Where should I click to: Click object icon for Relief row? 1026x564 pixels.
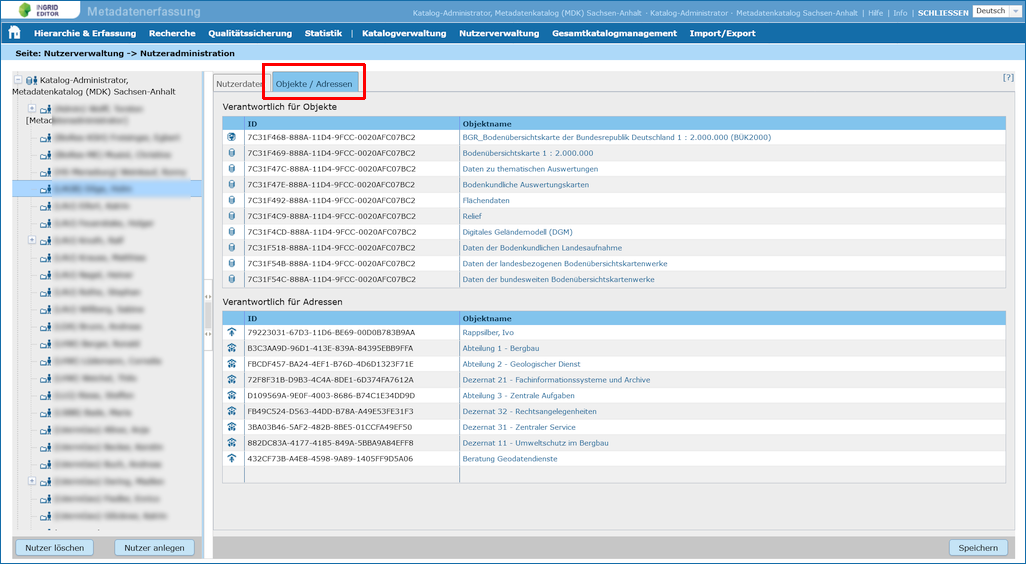pyautogui.click(x=232, y=216)
